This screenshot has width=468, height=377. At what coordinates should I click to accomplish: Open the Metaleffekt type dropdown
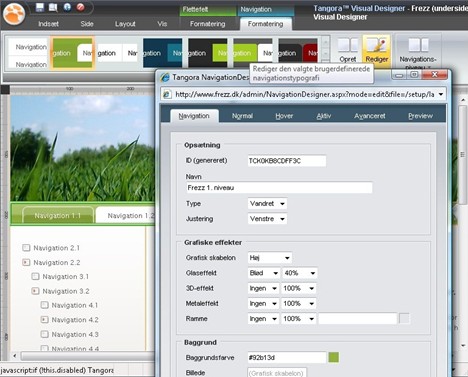point(263,304)
